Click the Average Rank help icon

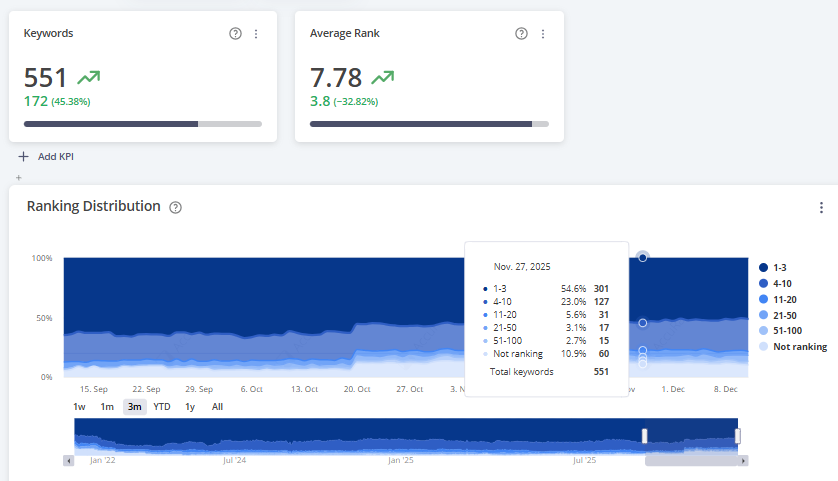point(521,34)
